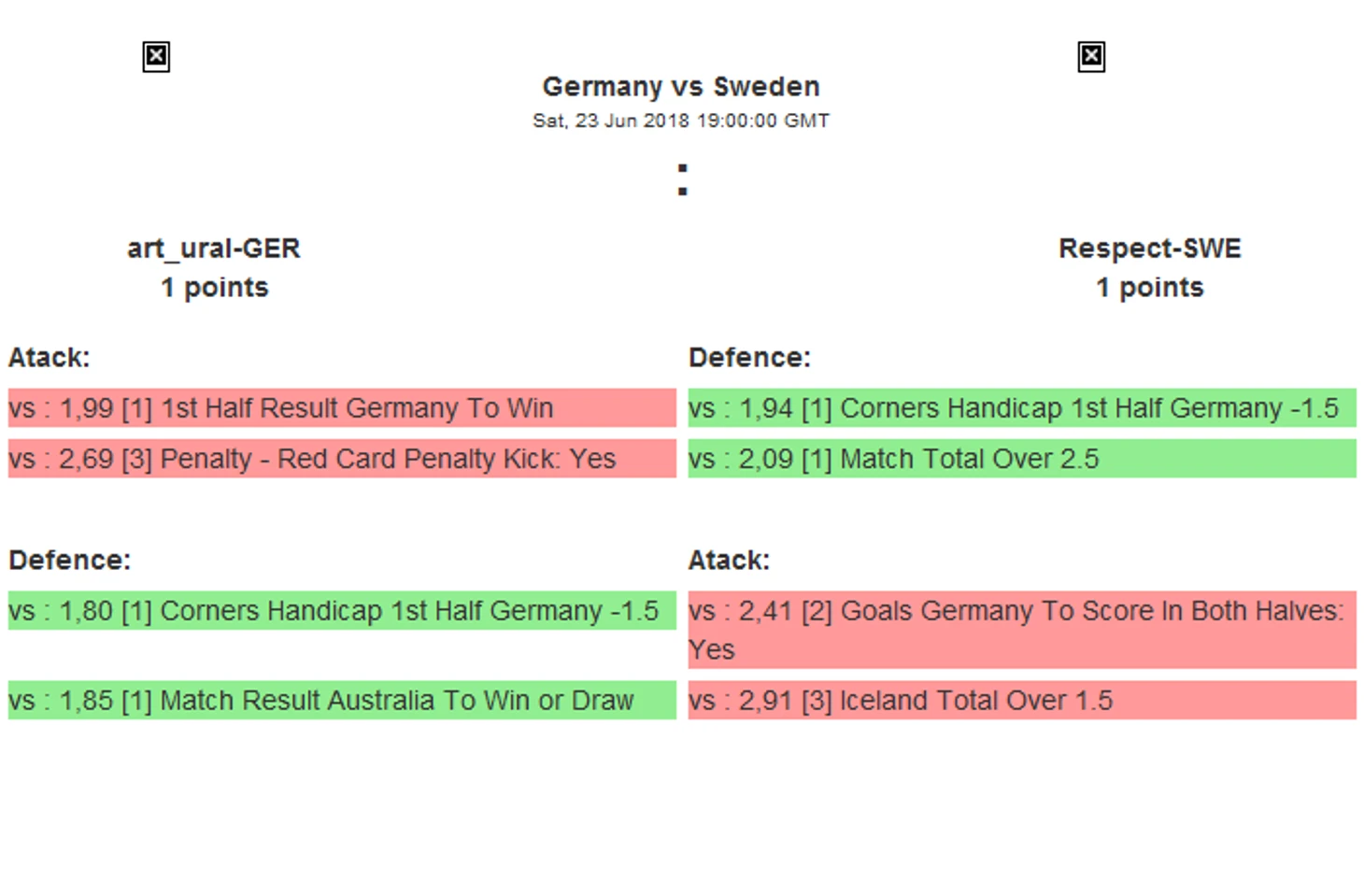Click the Match Total Over 2.5 bet
1364x896 pixels.
pyautogui.click(x=1021, y=459)
